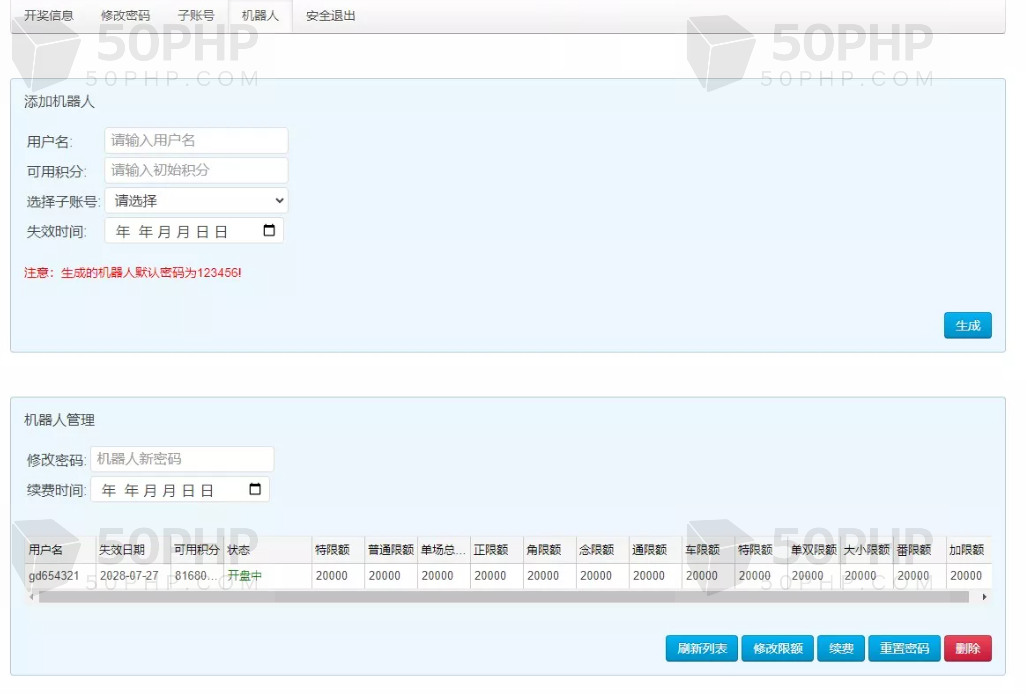Focus the 用户名 input field
The width and height of the screenshot is (1026, 694).
point(196,141)
